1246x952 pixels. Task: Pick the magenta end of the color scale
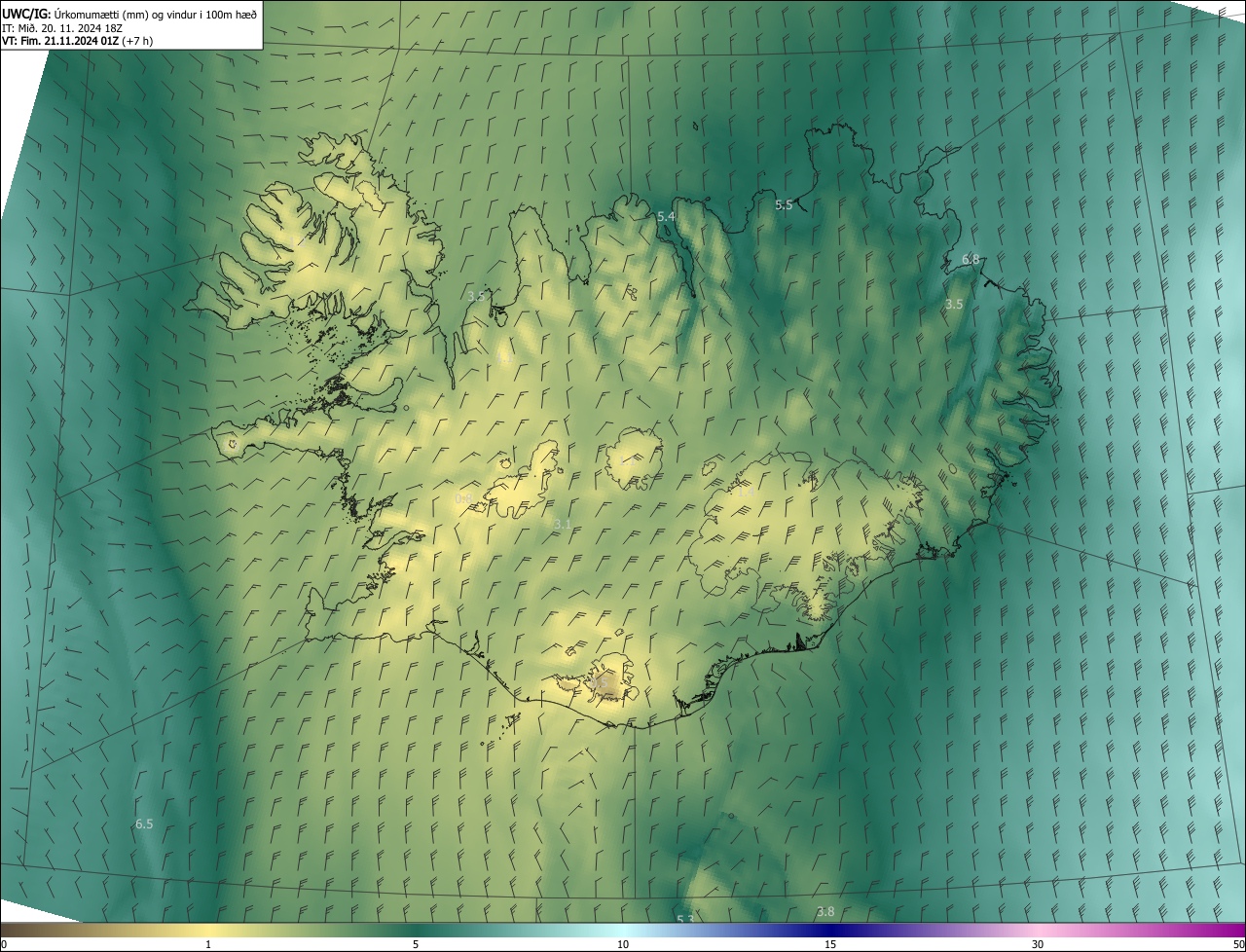pyautogui.click(x=1231, y=930)
